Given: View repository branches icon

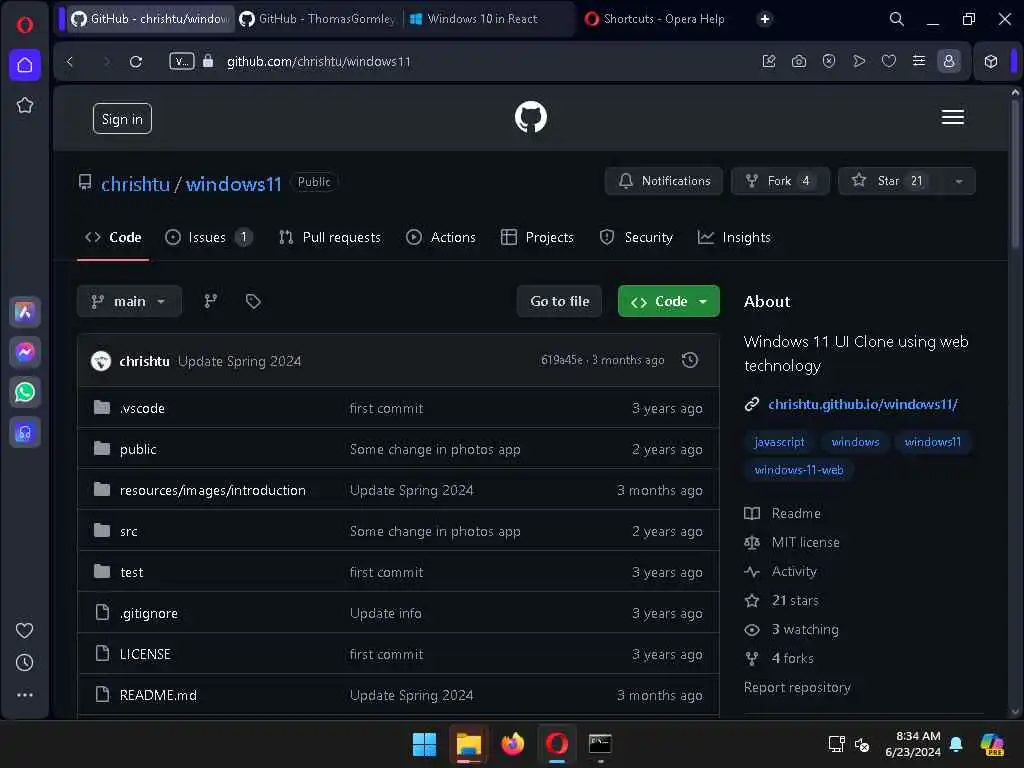Looking at the screenshot, I should pos(210,301).
